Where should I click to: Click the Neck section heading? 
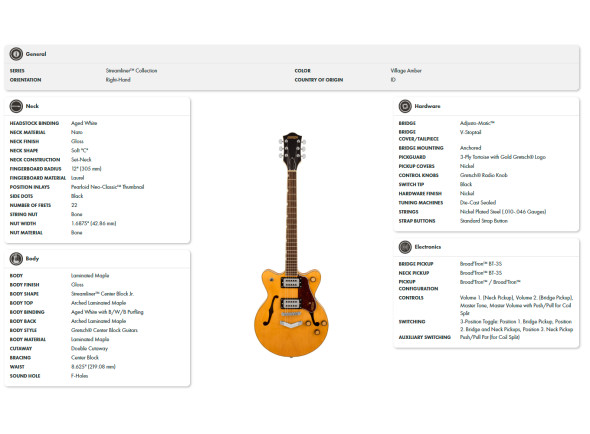point(32,106)
